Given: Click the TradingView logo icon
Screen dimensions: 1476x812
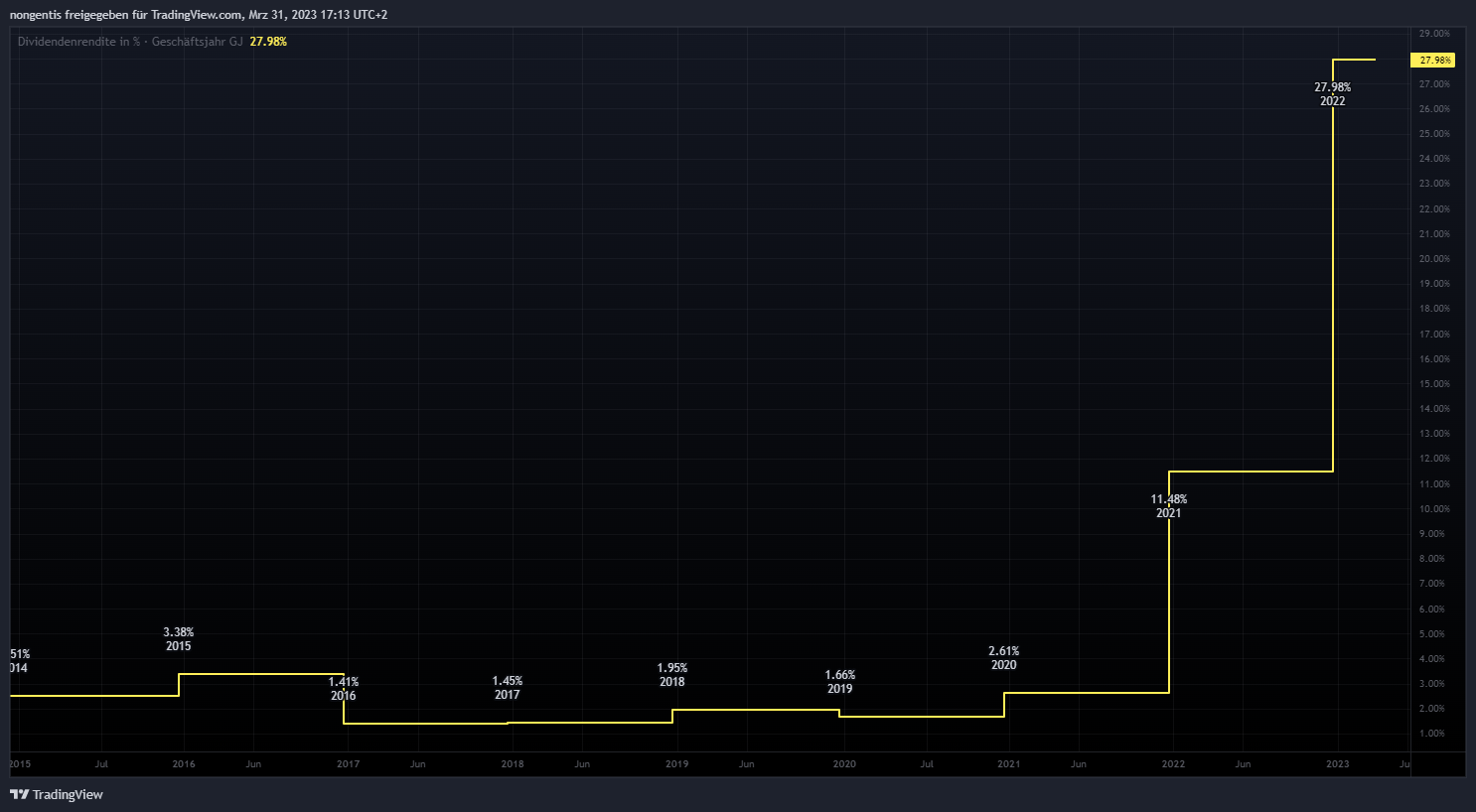Looking at the screenshot, I should [19, 794].
